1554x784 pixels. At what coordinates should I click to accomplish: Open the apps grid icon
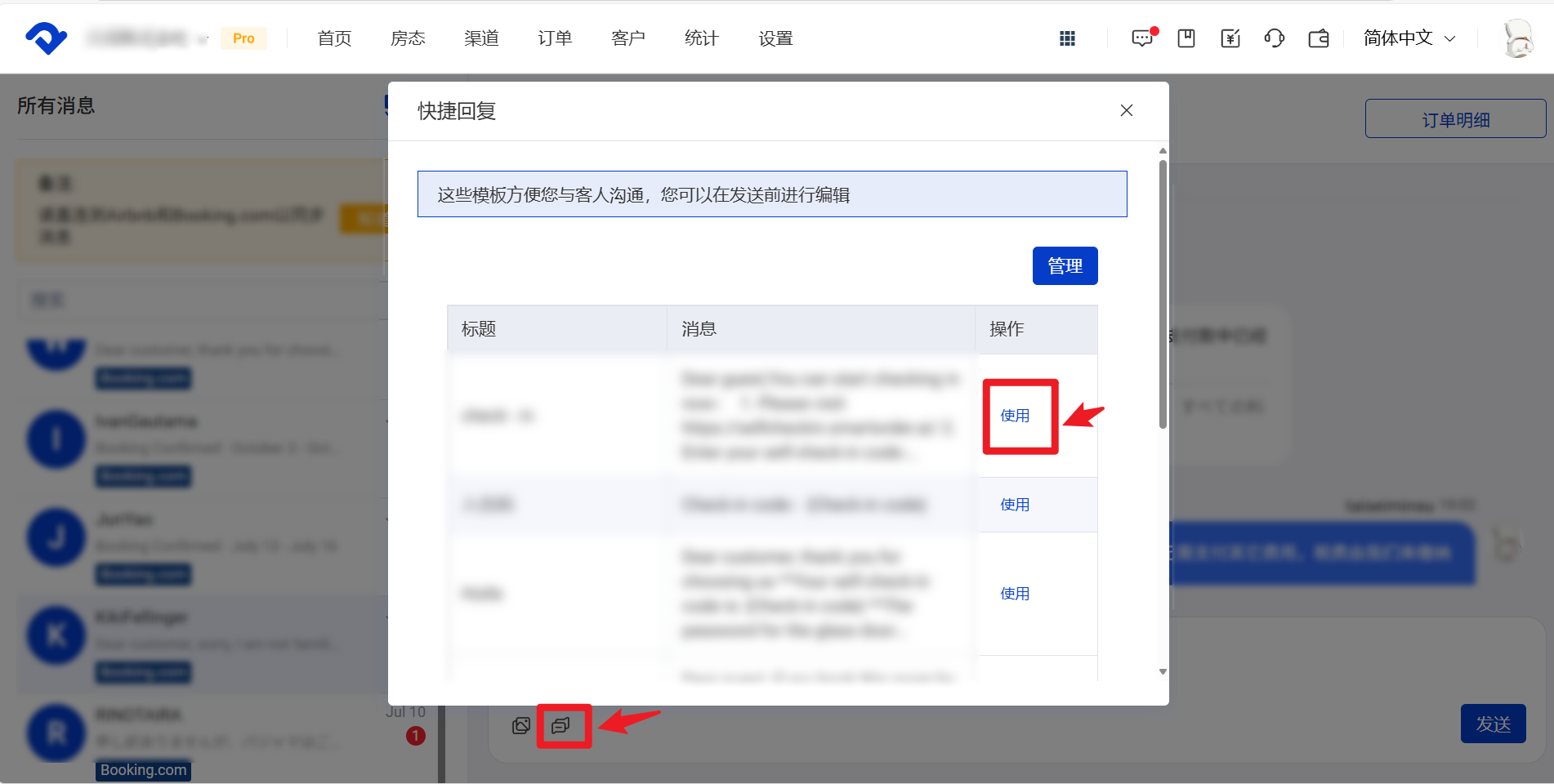[1067, 38]
